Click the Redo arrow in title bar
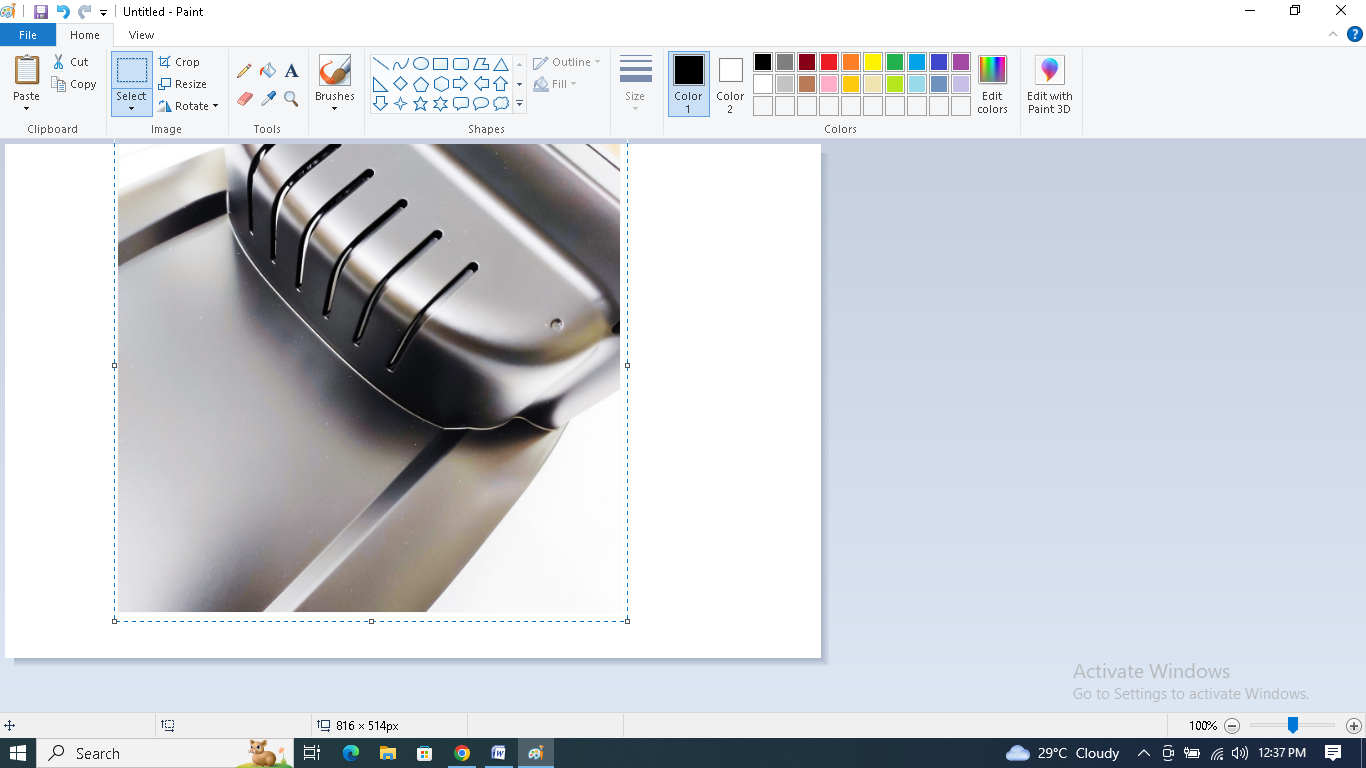Screen dimensions: 1366x768 click(x=84, y=12)
